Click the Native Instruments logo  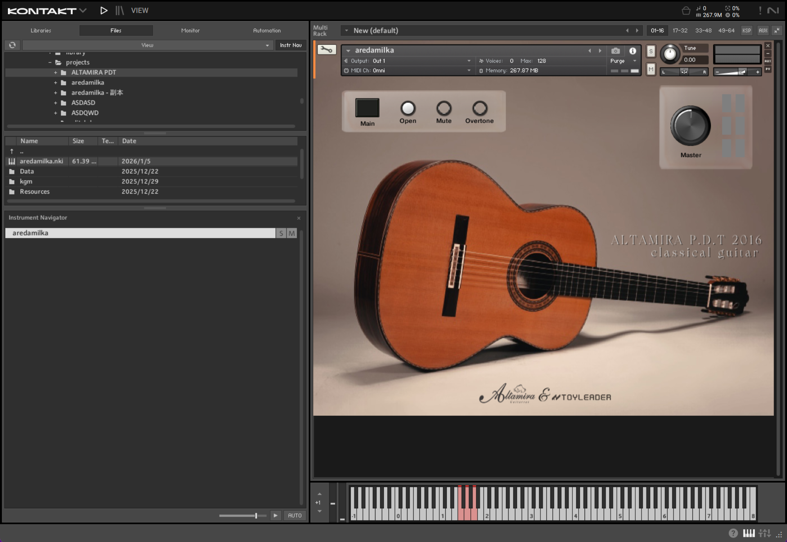coord(773,11)
